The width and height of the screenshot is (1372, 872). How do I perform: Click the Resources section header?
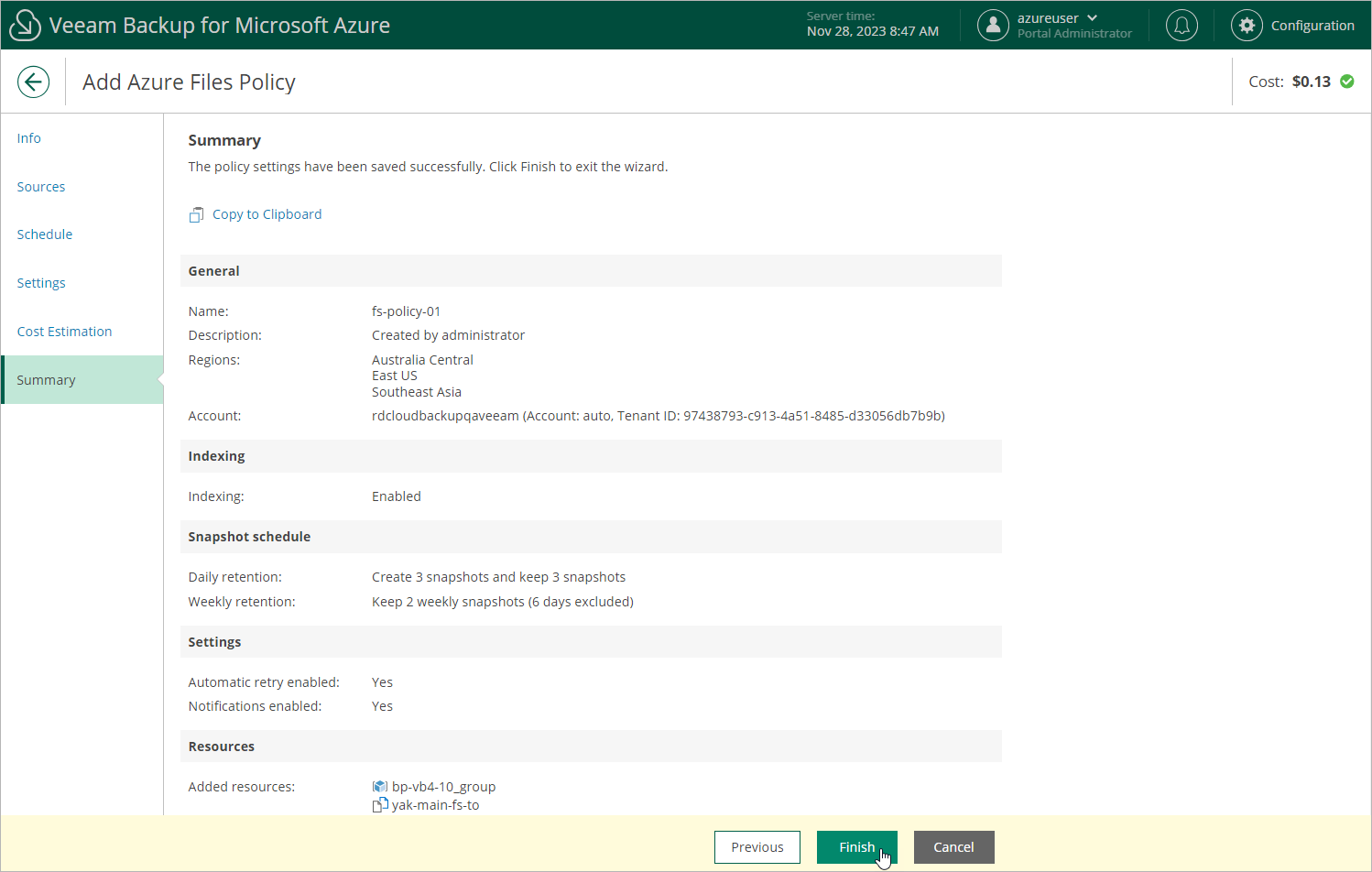[x=591, y=747]
